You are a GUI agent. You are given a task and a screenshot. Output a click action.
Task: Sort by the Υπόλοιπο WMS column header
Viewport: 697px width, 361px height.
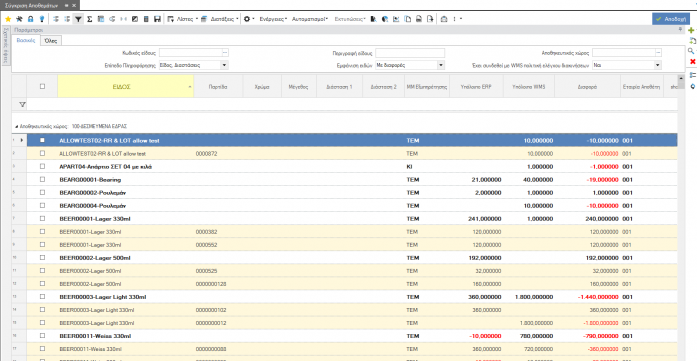click(x=529, y=87)
